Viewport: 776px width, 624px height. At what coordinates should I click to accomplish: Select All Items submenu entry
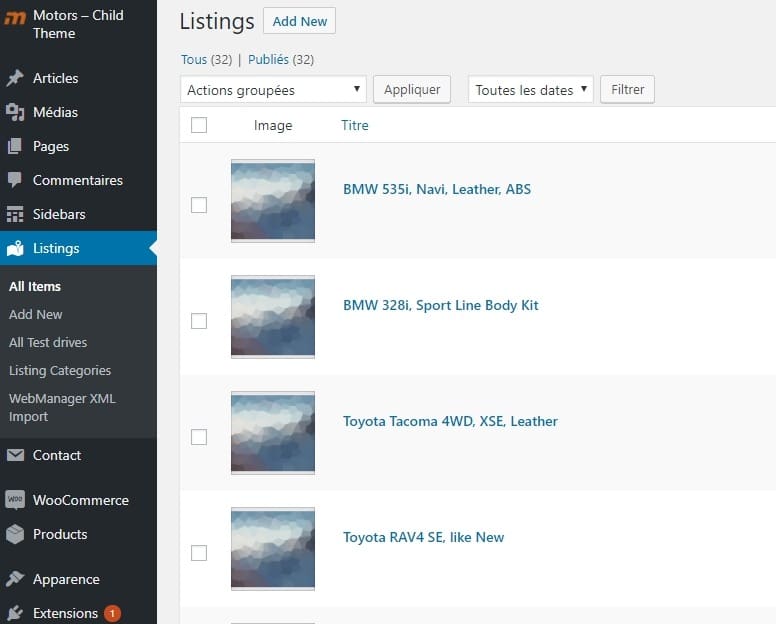[35, 287]
